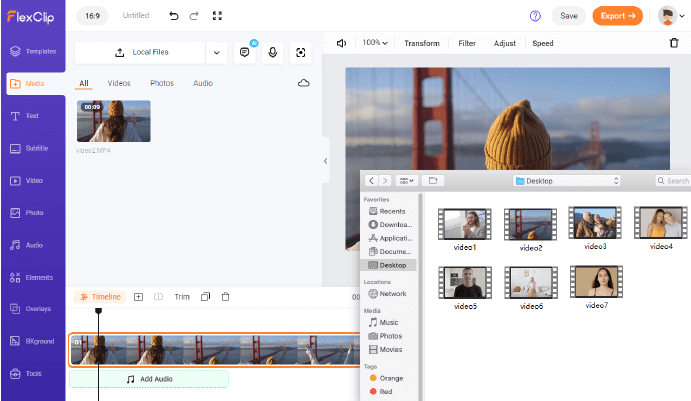
Task: Open the Adjust option
Action: pyautogui.click(x=505, y=43)
